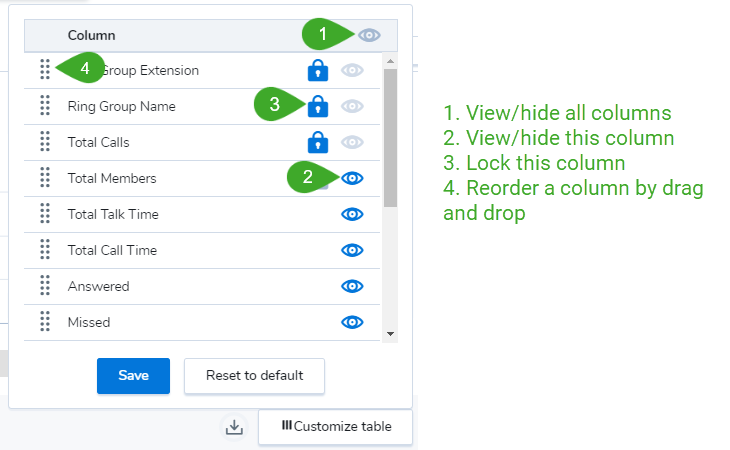
Task: Click the lock icon on Group Extension row
Action: click(x=318, y=70)
